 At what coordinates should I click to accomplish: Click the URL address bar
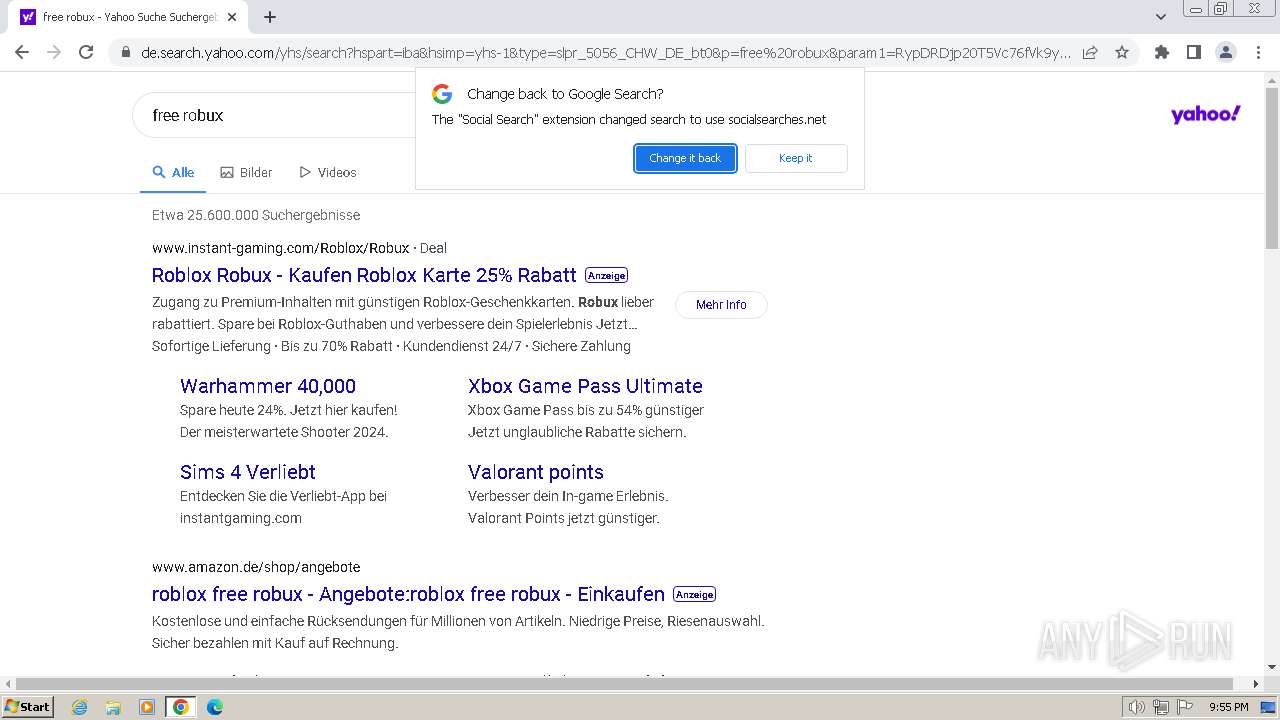[605, 52]
